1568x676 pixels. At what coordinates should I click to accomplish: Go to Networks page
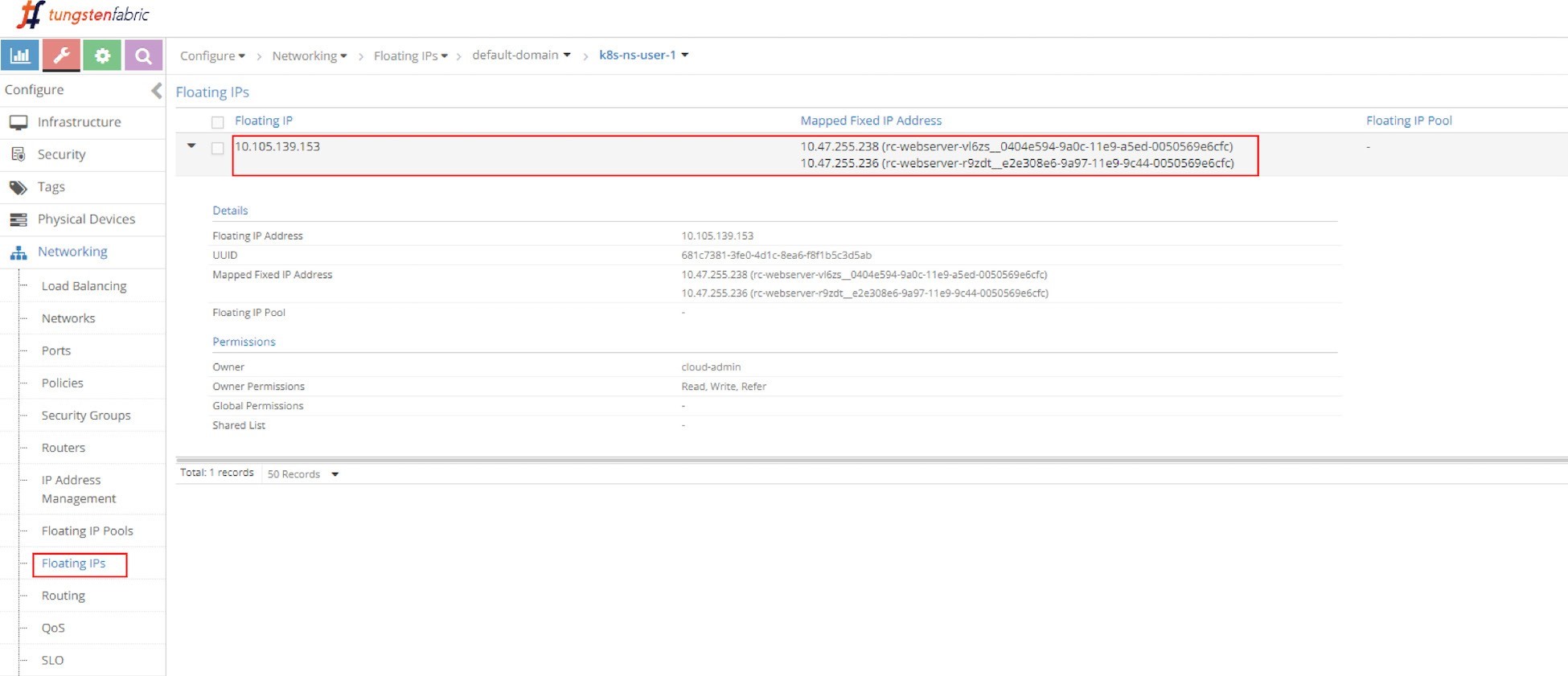tap(68, 318)
